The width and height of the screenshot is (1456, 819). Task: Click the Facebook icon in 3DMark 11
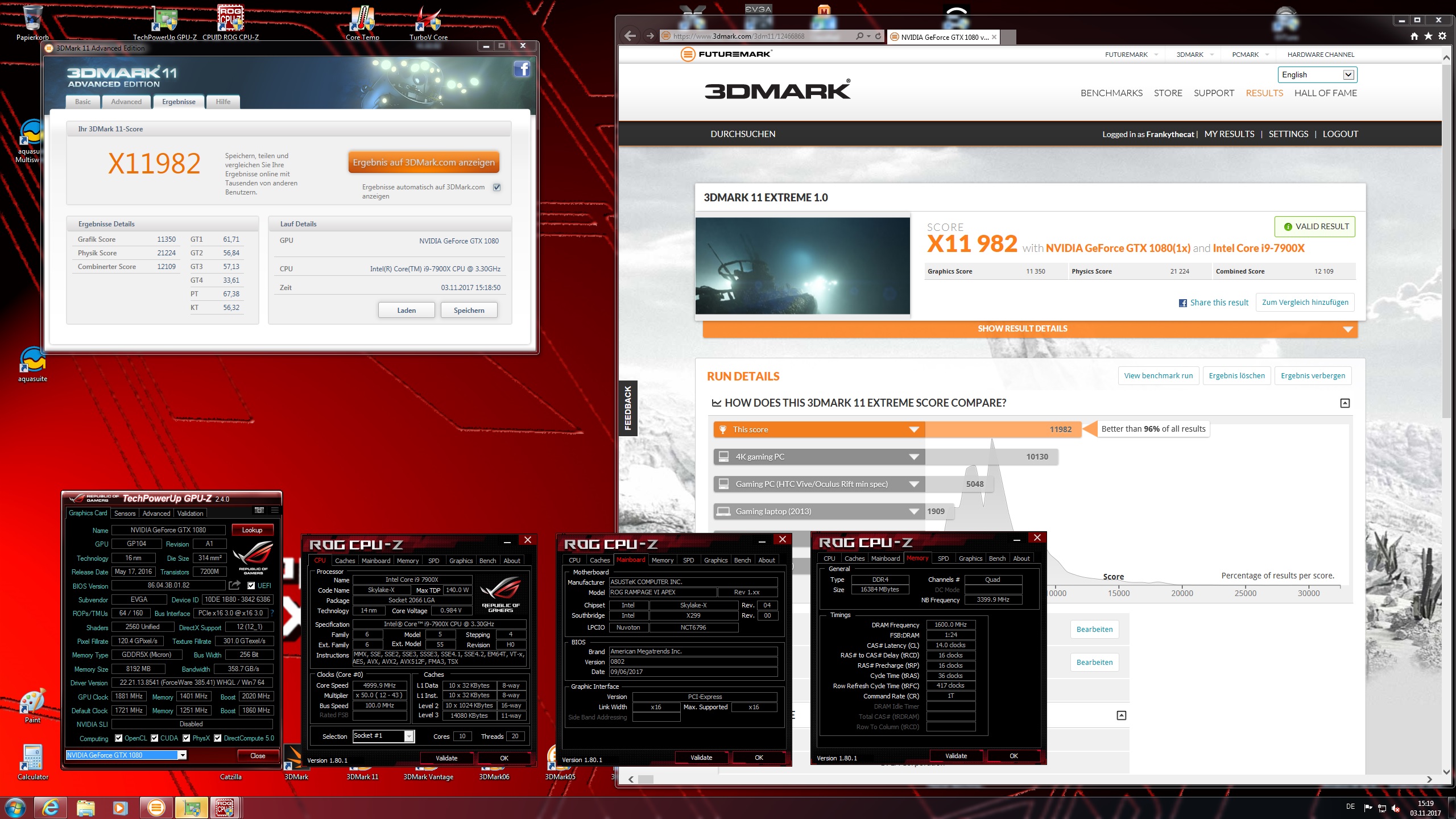click(522, 69)
